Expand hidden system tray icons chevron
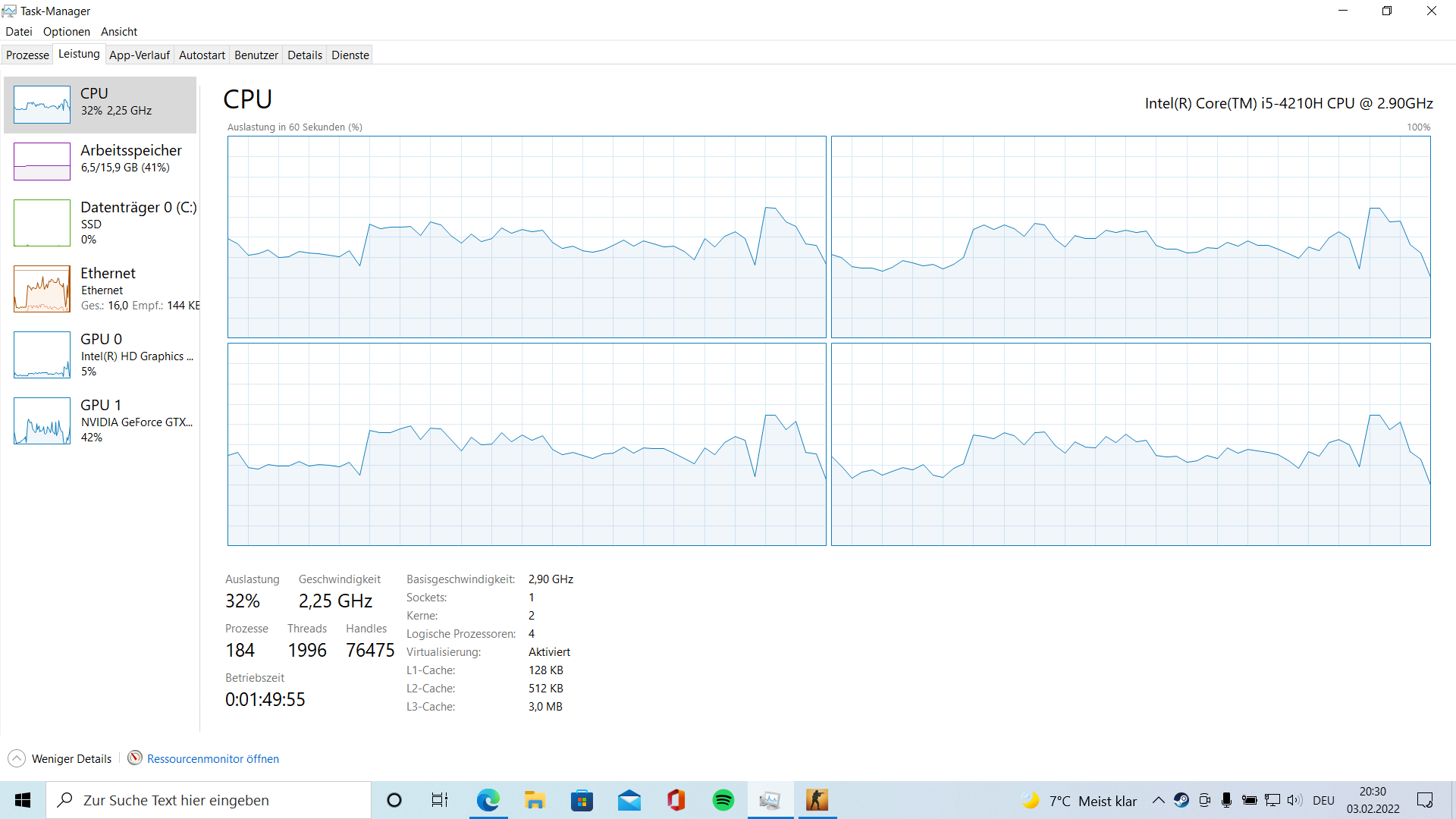 pos(1158,801)
